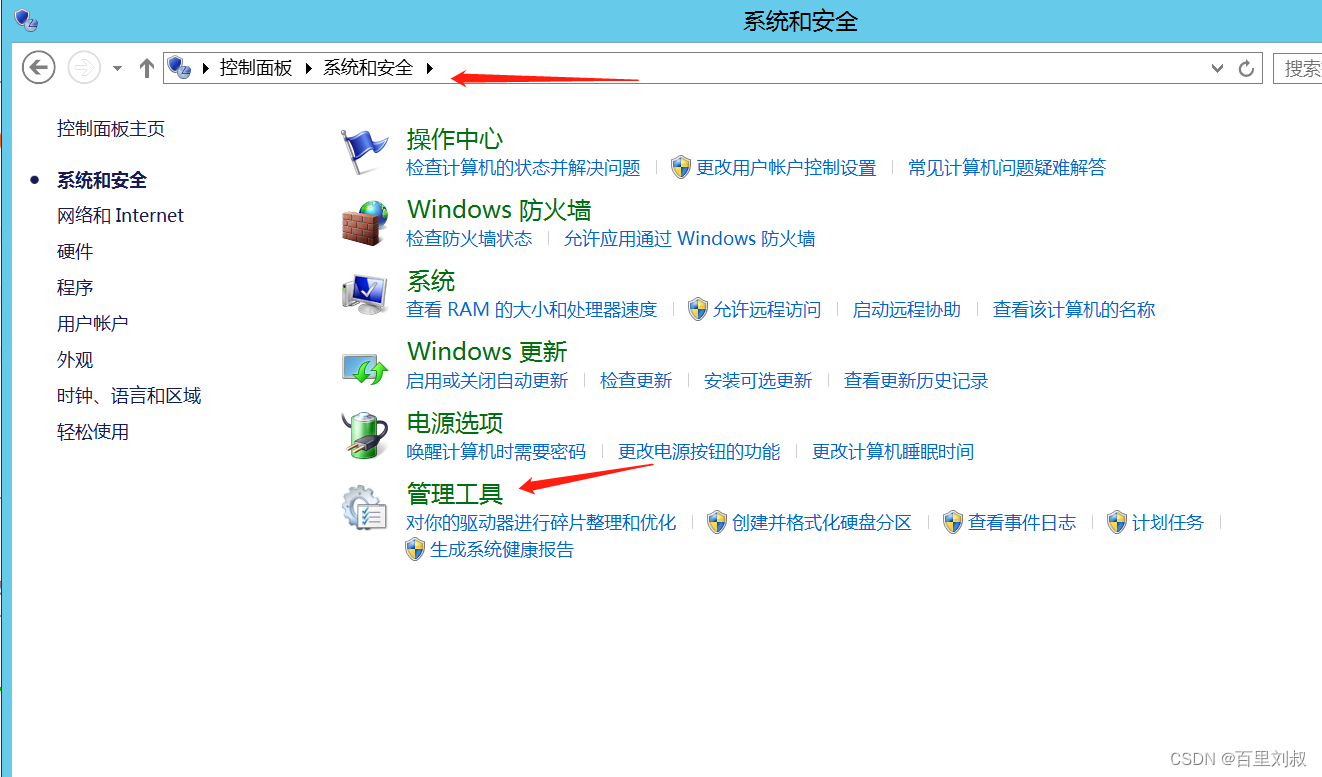1322x777 pixels.
Task: Open 硬件 category in sidebar
Action: pyautogui.click(x=75, y=251)
